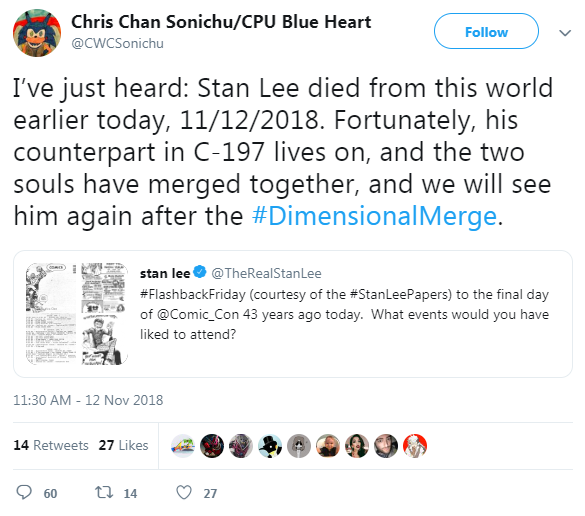Open the Sonichu profile avatar

click(37, 33)
